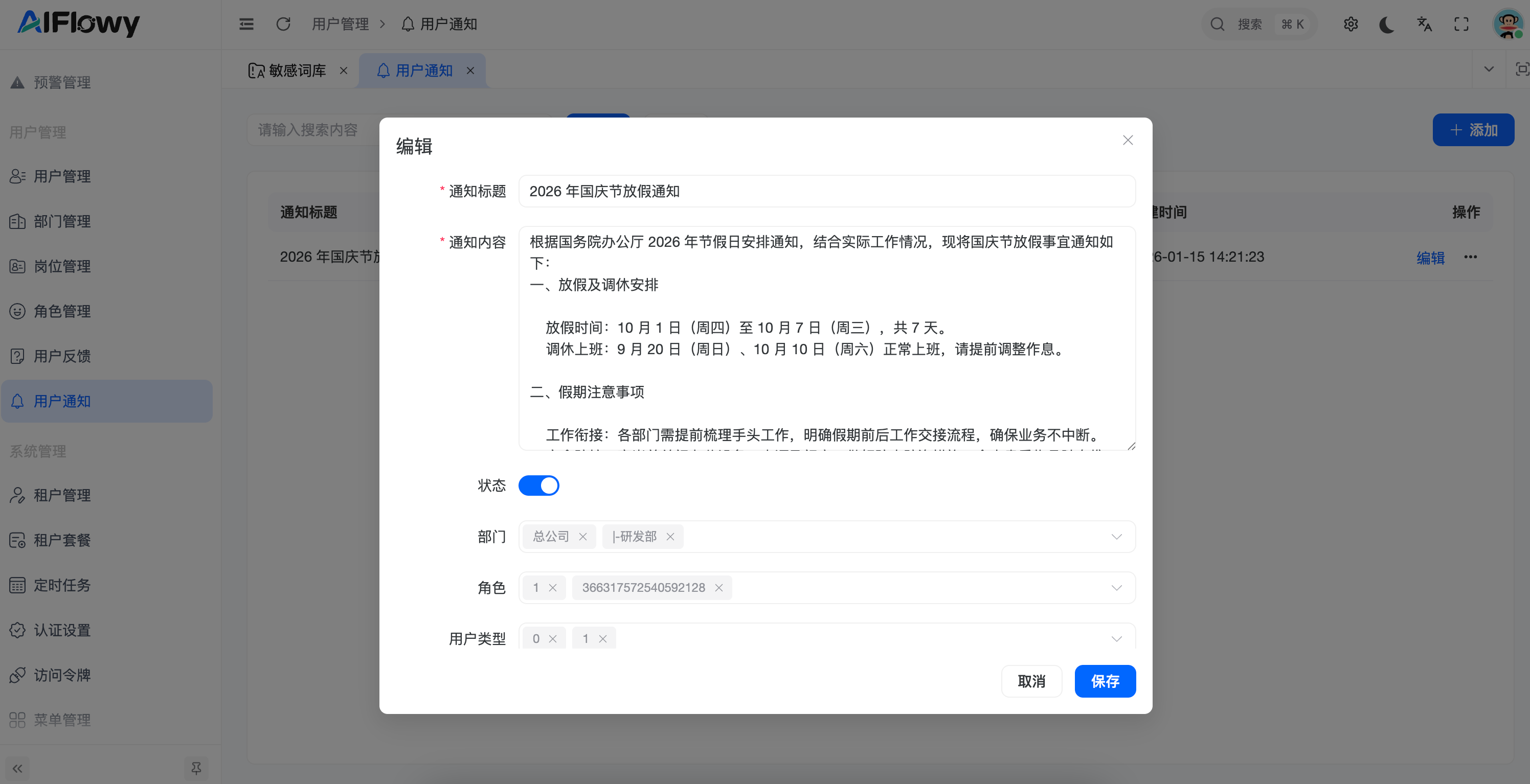Remove the |-研发部 department tag
Screen dimensions: 1530x784
(x=670, y=537)
